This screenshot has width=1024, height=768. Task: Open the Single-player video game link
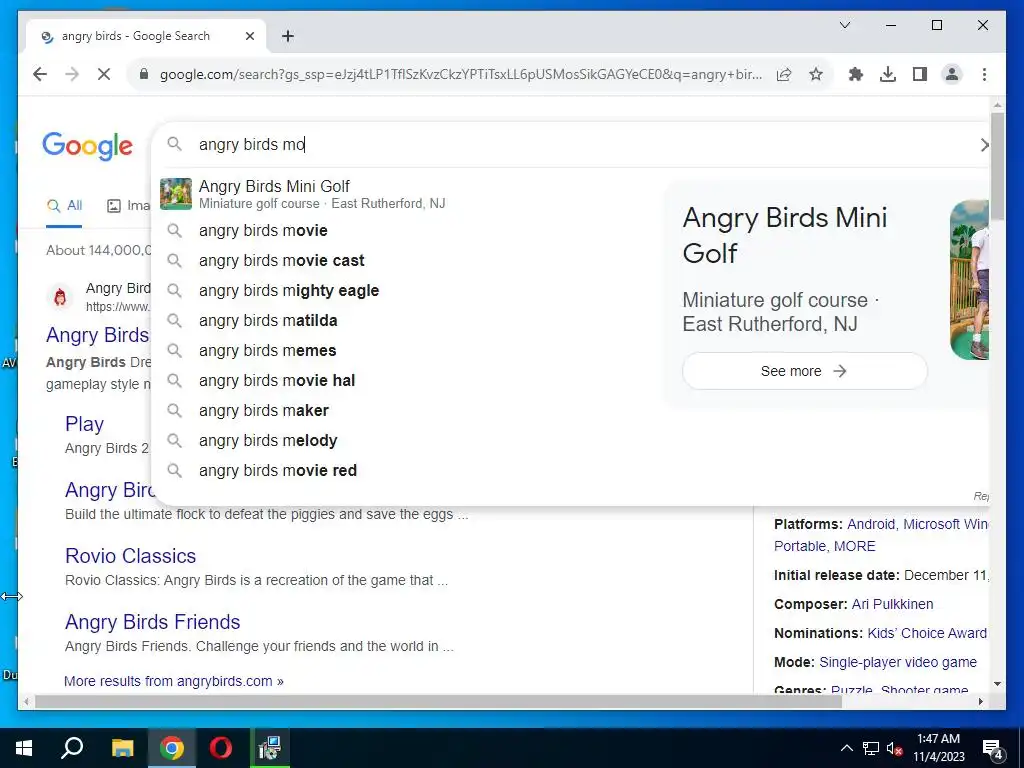(898, 662)
